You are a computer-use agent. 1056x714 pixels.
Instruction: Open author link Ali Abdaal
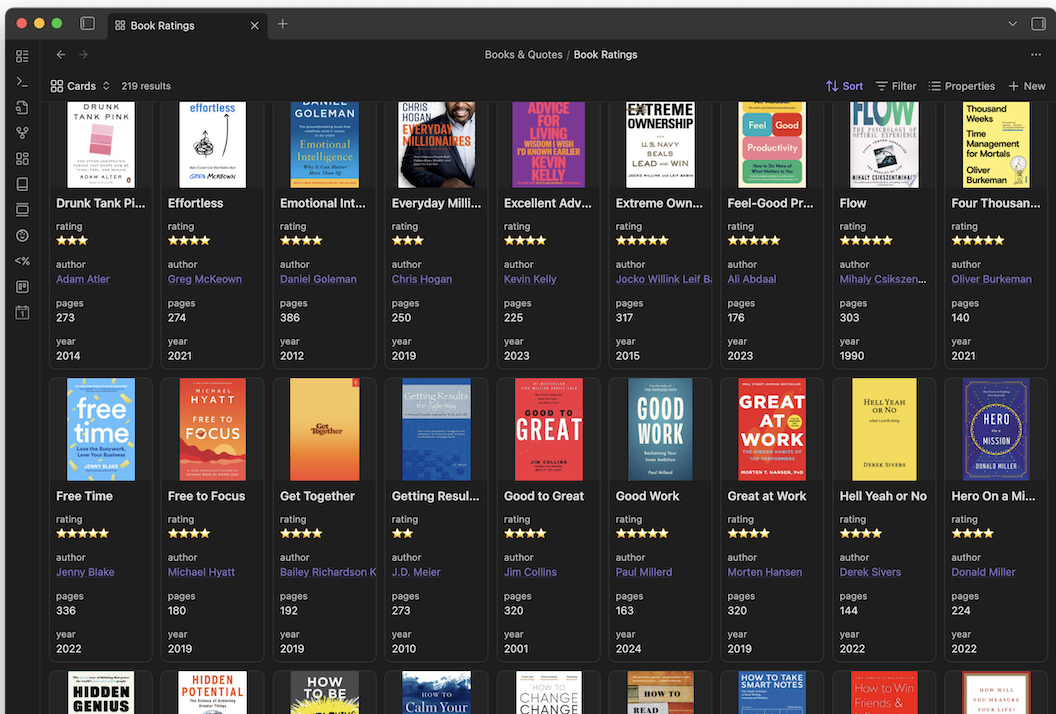(752, 279)
